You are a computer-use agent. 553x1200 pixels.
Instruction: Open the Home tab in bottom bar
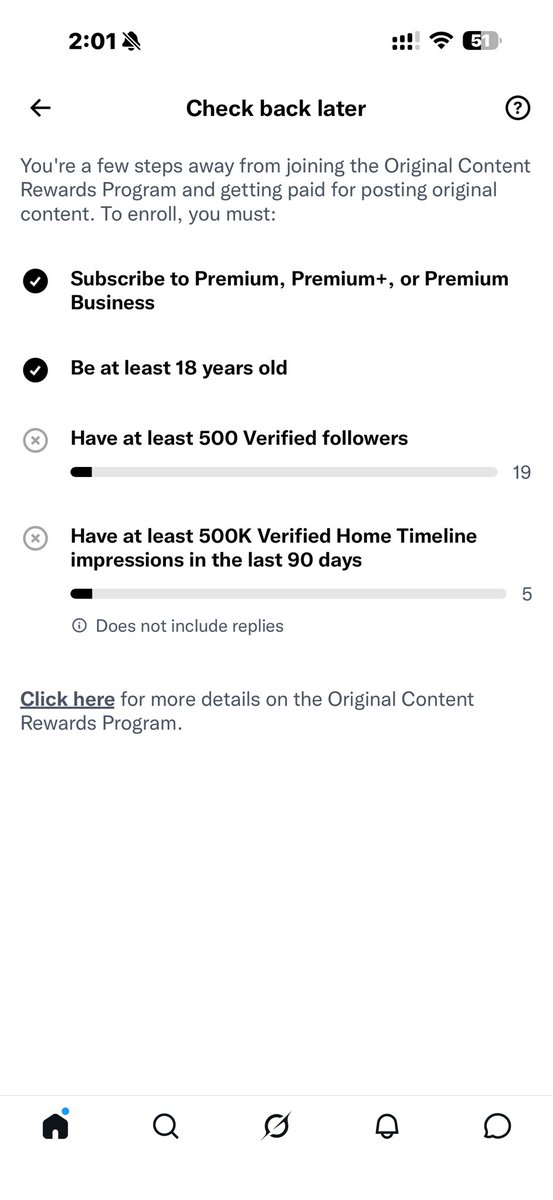55,1126
